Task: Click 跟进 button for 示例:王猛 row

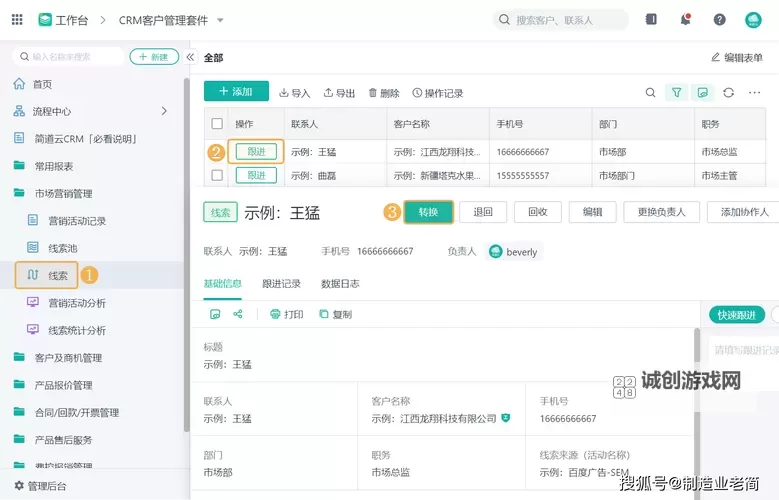Action: pos(256,152)
